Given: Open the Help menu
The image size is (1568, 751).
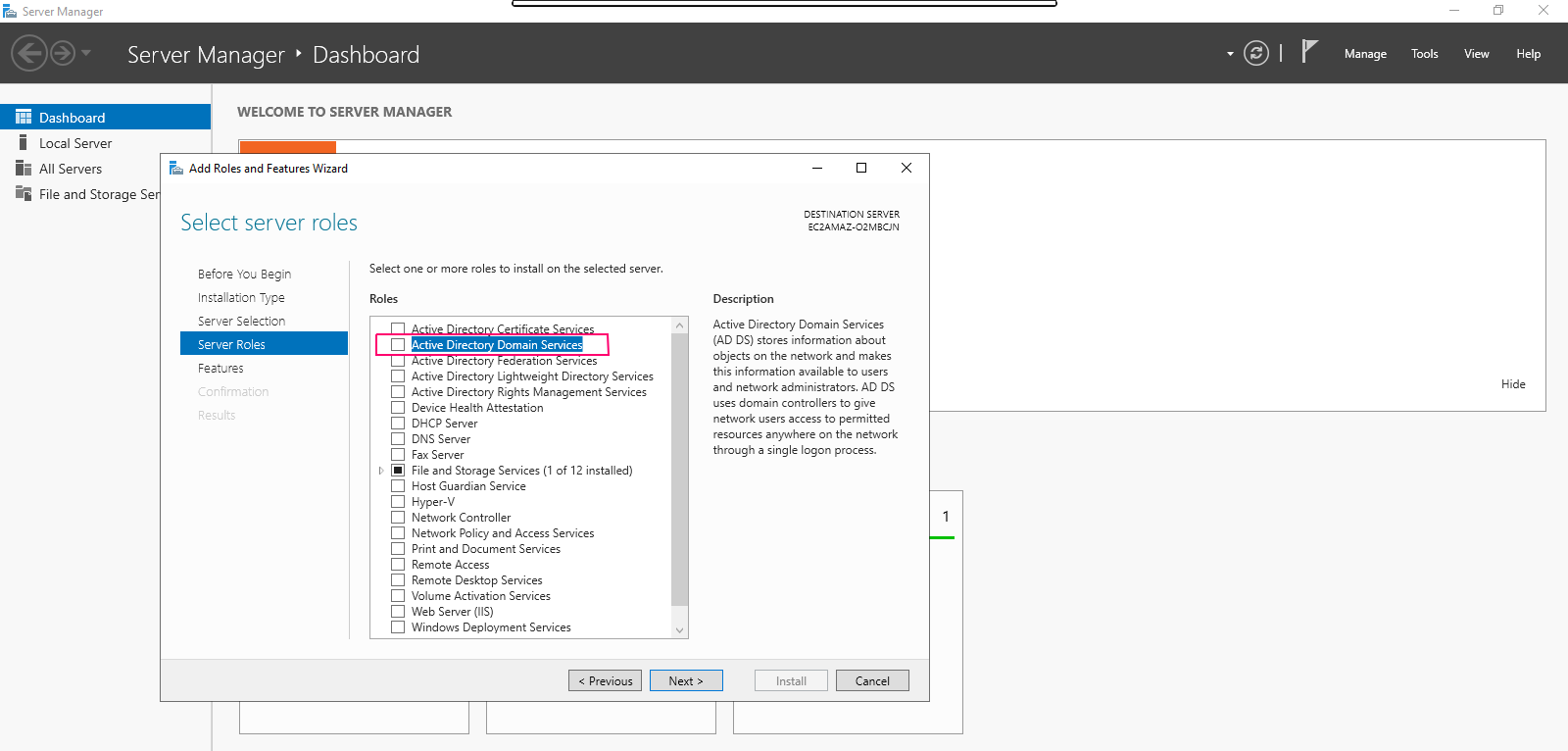Looking at the screenshot, I should pyautogui.click(x=1529, y=54).
